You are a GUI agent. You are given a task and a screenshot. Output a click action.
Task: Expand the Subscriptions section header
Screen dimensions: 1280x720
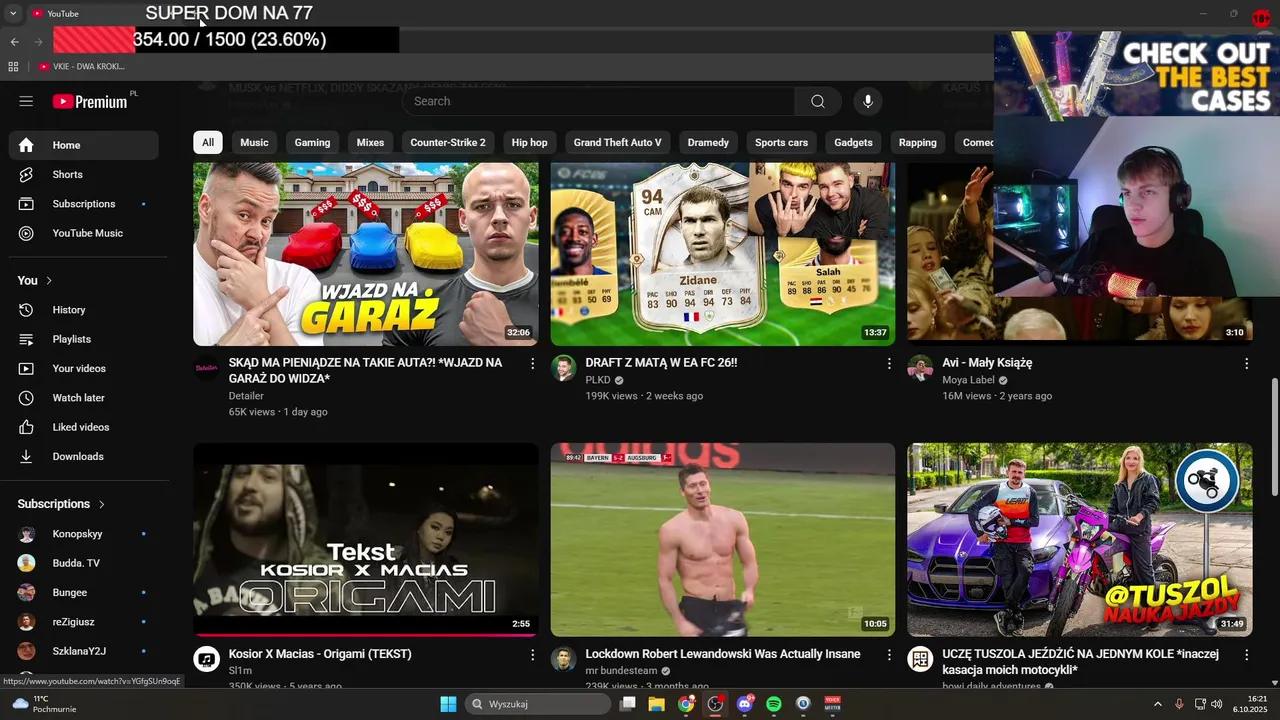point(62,504)
